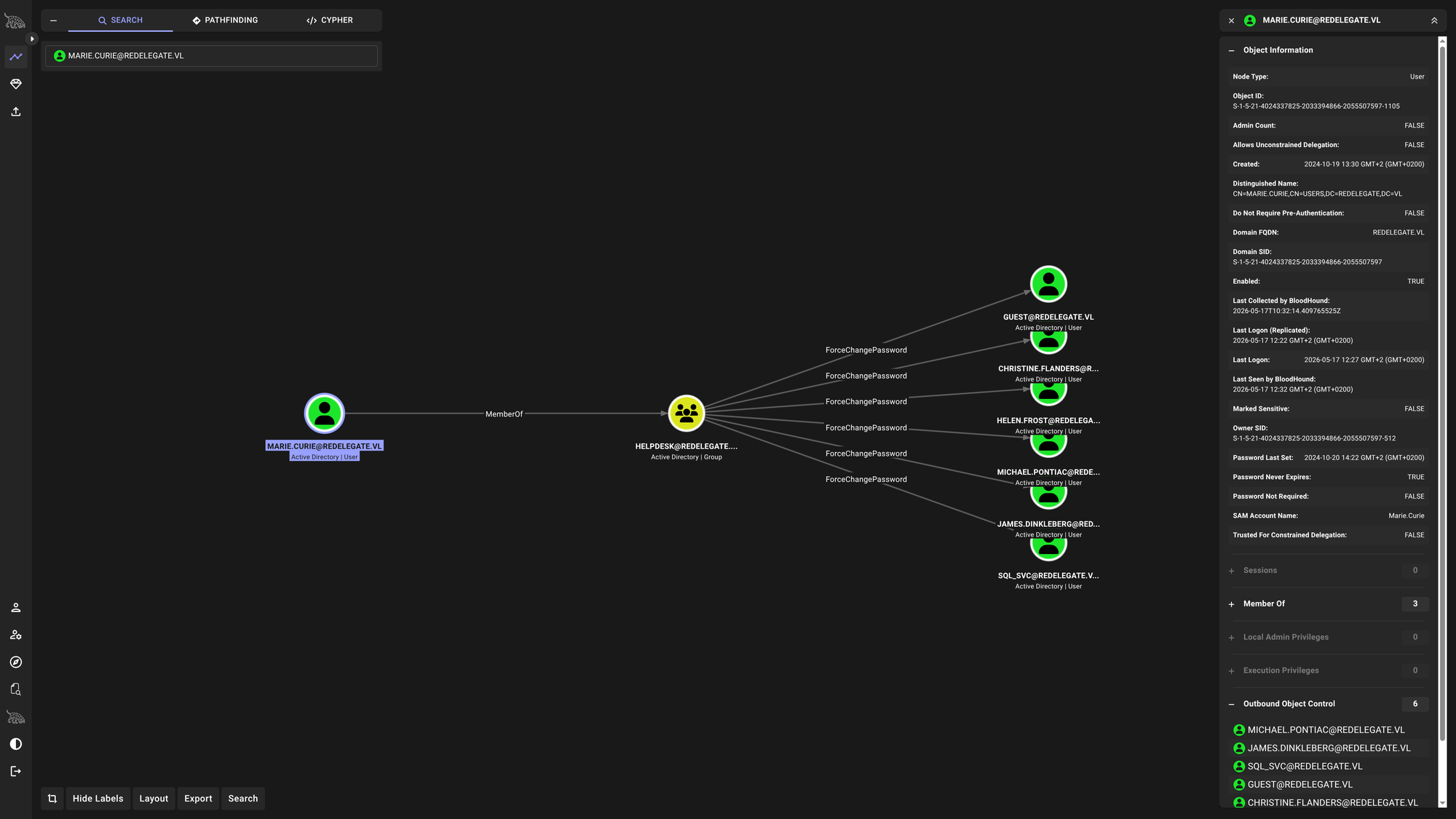Collapse the search panel with minus button
This screenshot has width=1456, height=819.
[53, 20]
